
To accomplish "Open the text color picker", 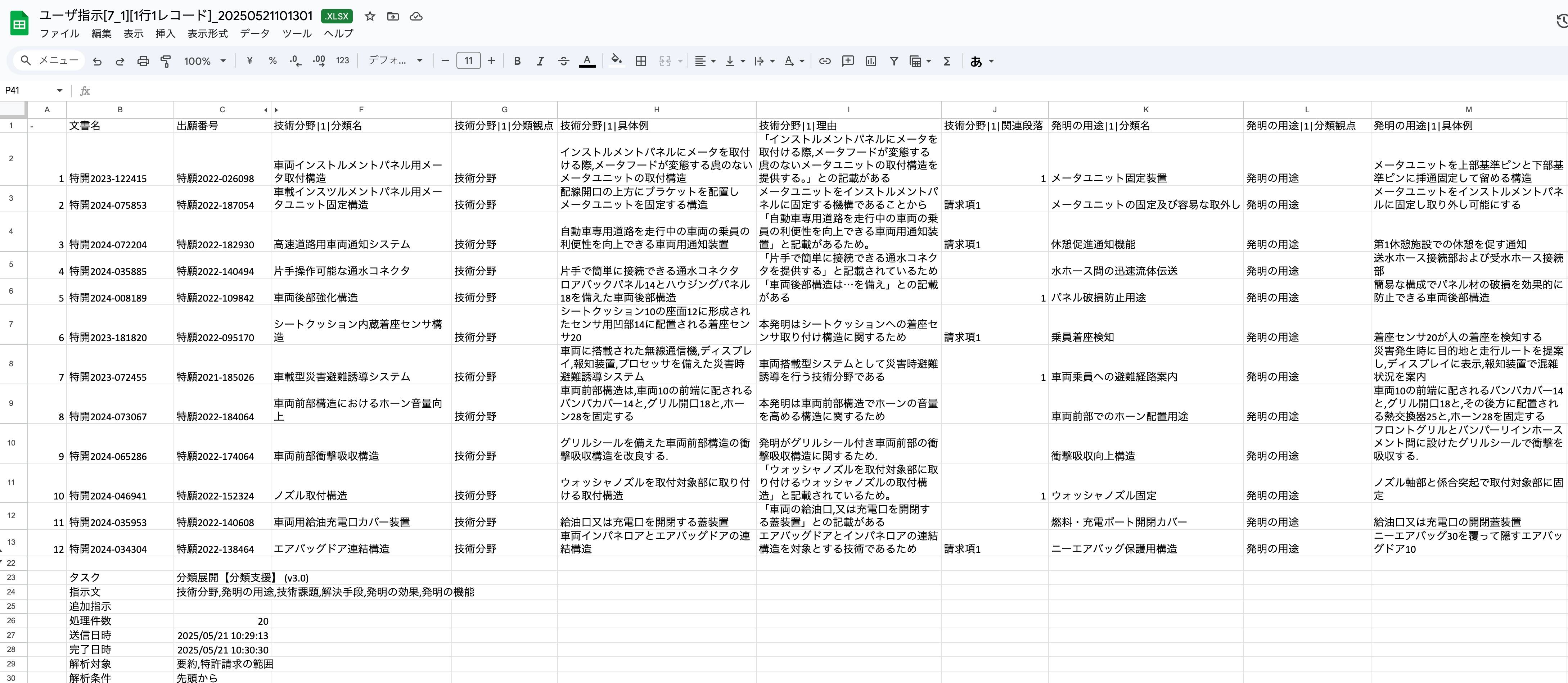I will pyautogui.click(x=587, y=61).
